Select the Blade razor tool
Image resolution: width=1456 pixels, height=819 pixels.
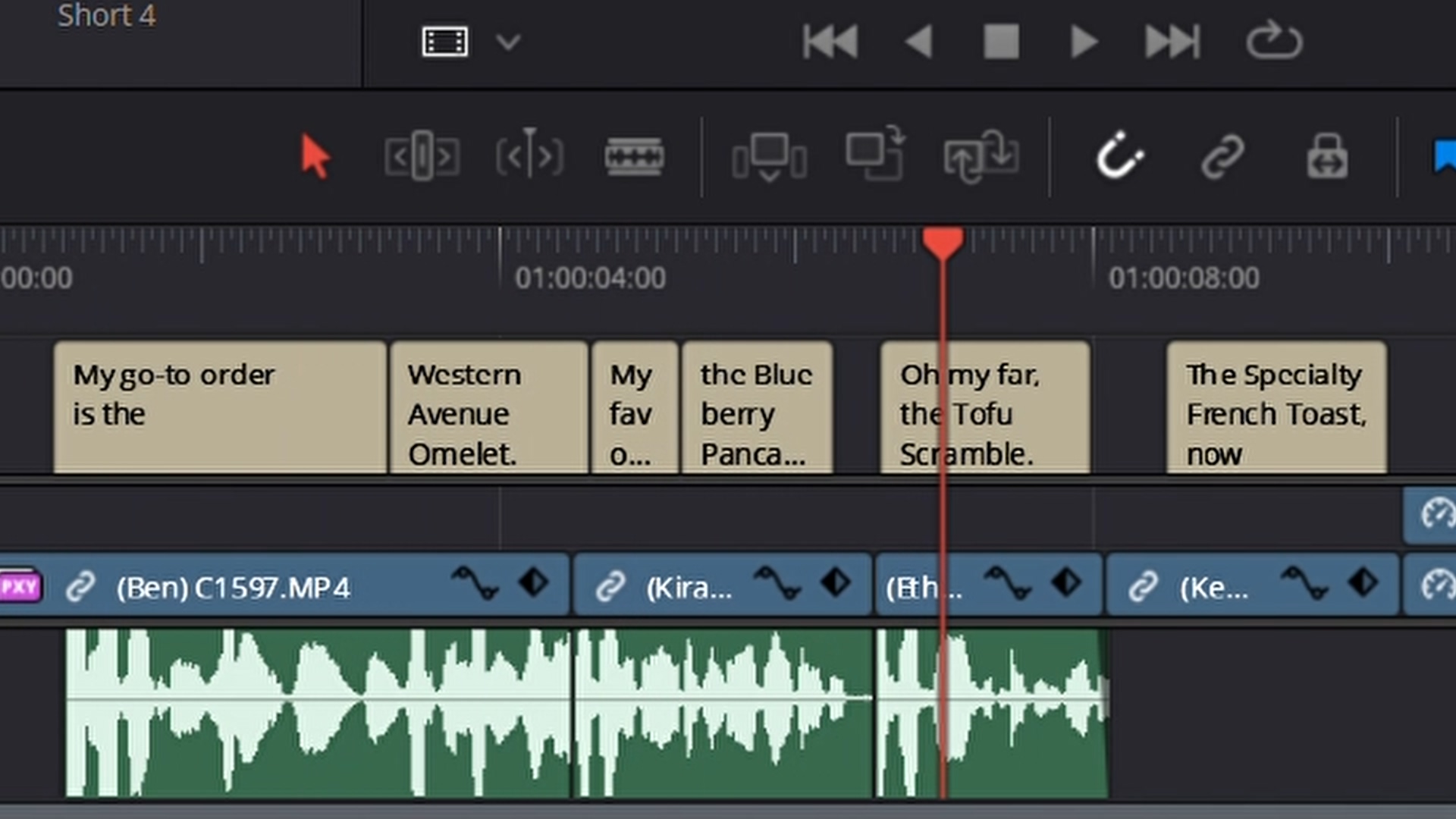click(634, 156)
